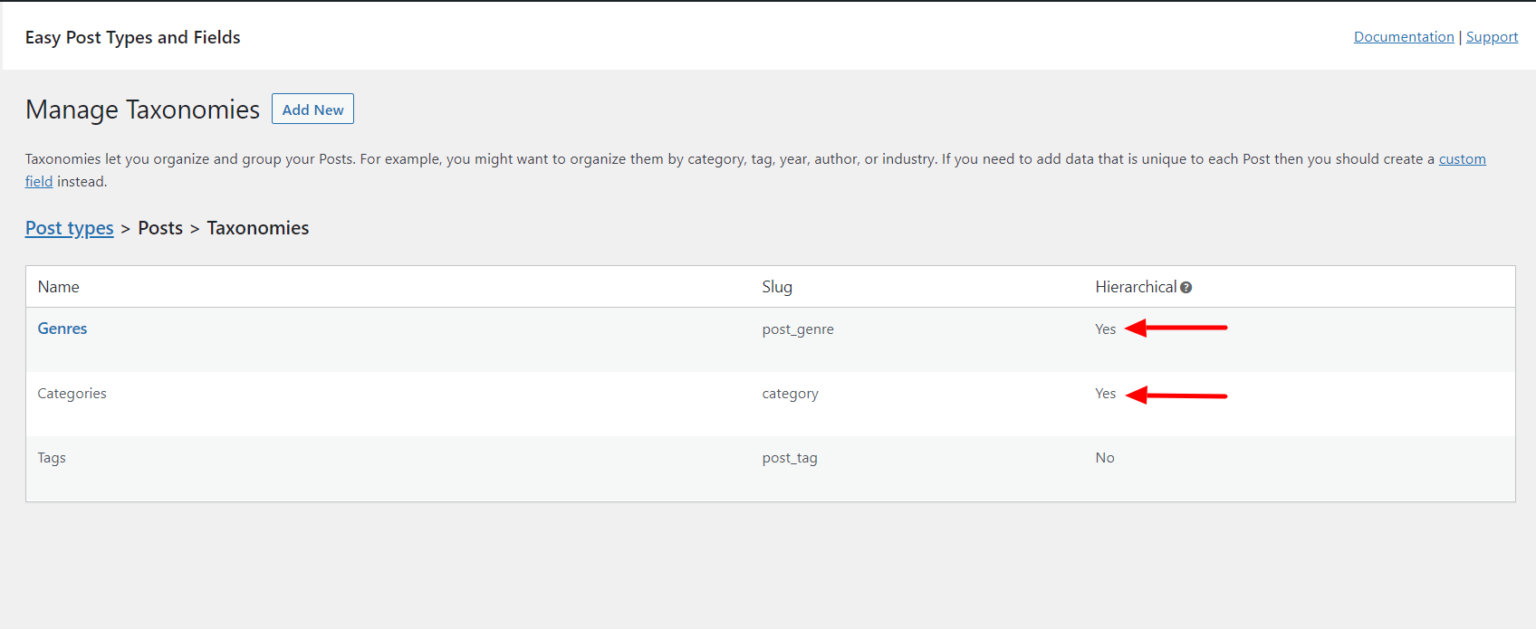
Task: Click the Add New taxonomy button
Action: (313, 110)
